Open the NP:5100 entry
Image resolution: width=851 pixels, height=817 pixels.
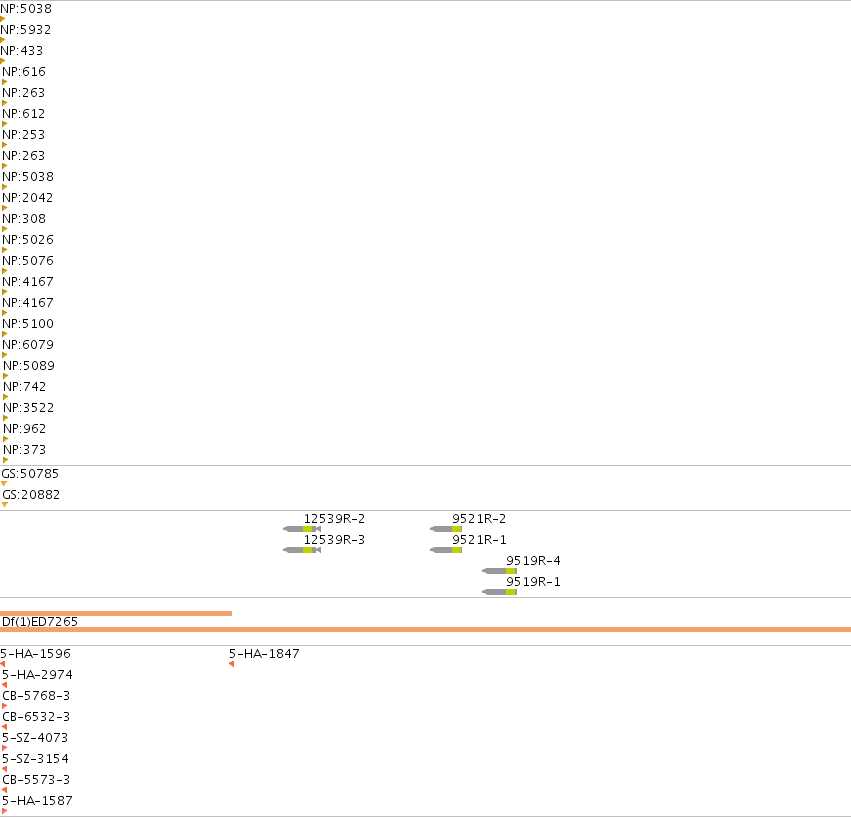click(x=28, y=324)
